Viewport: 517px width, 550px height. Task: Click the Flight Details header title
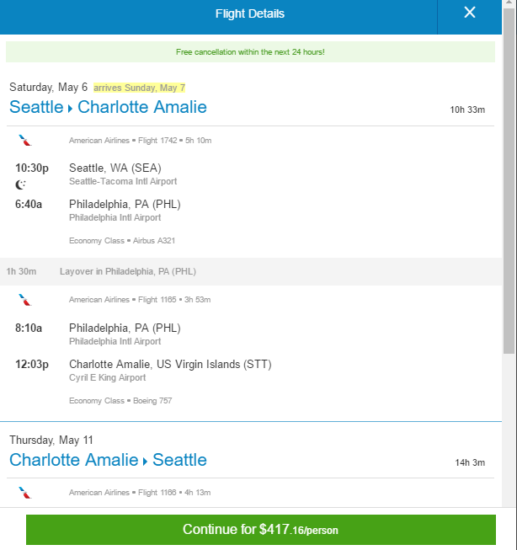point(250,14)
